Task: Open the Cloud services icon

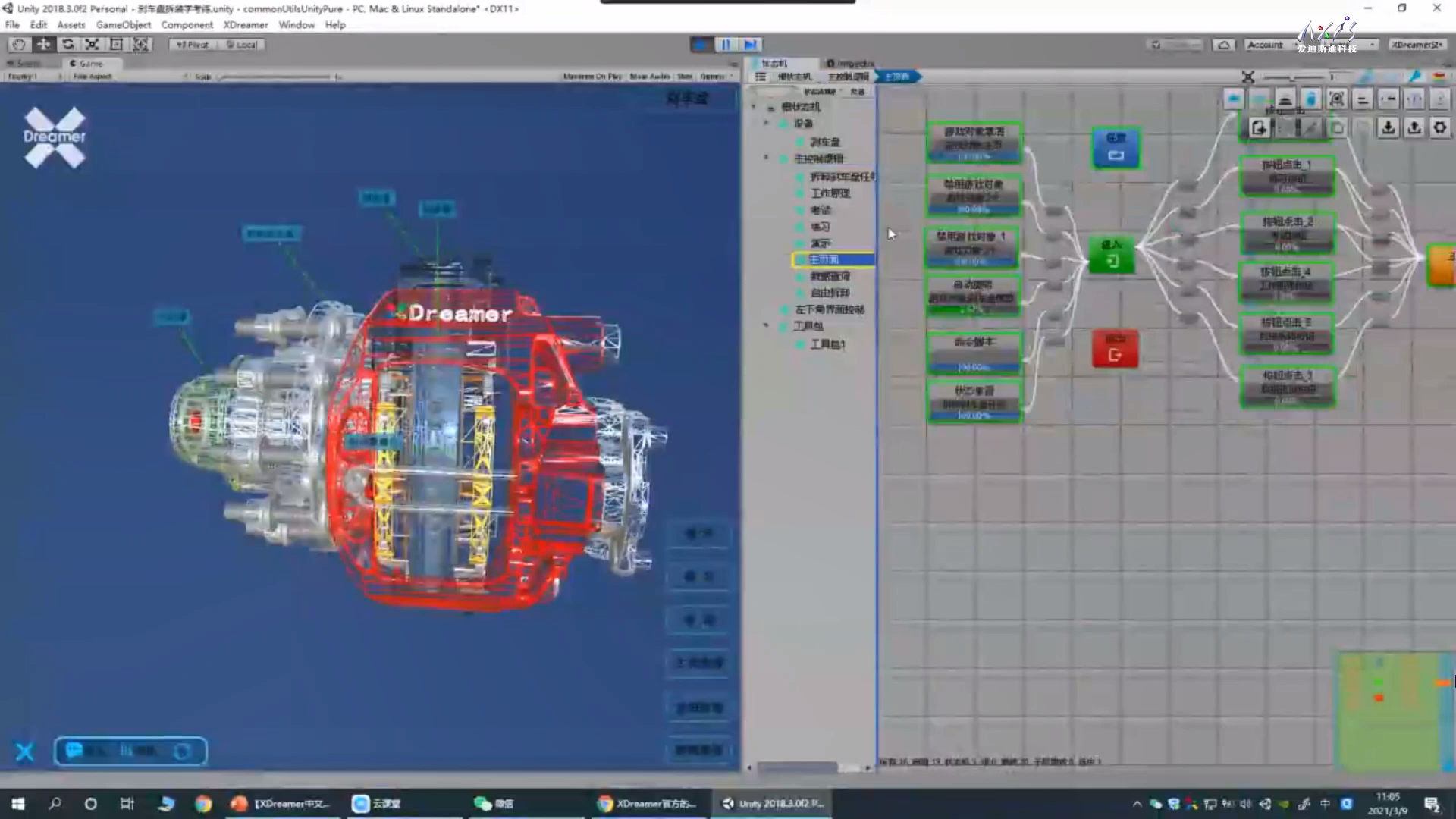Action: click(1224, 45)
